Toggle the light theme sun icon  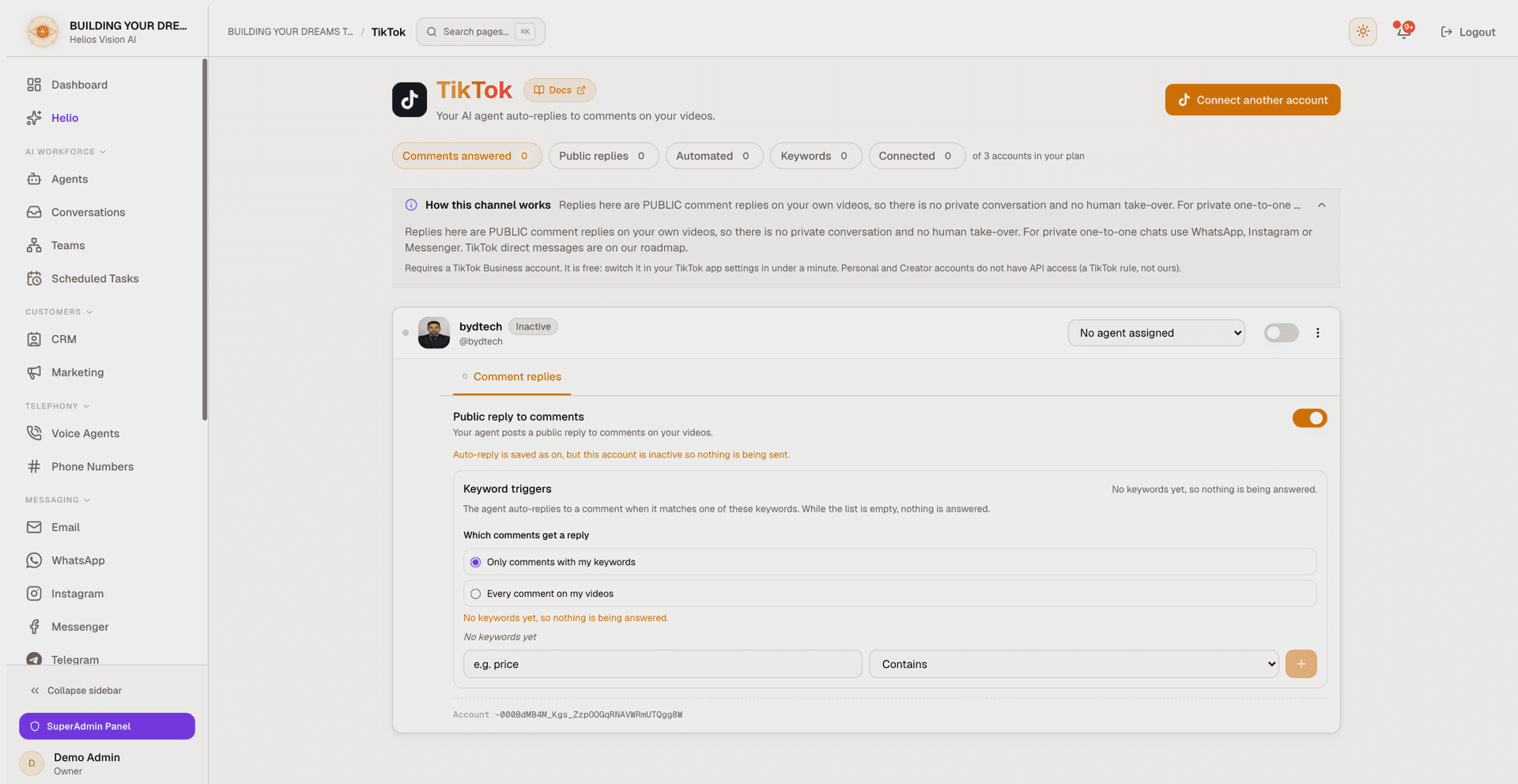[x=1363, y=32]
